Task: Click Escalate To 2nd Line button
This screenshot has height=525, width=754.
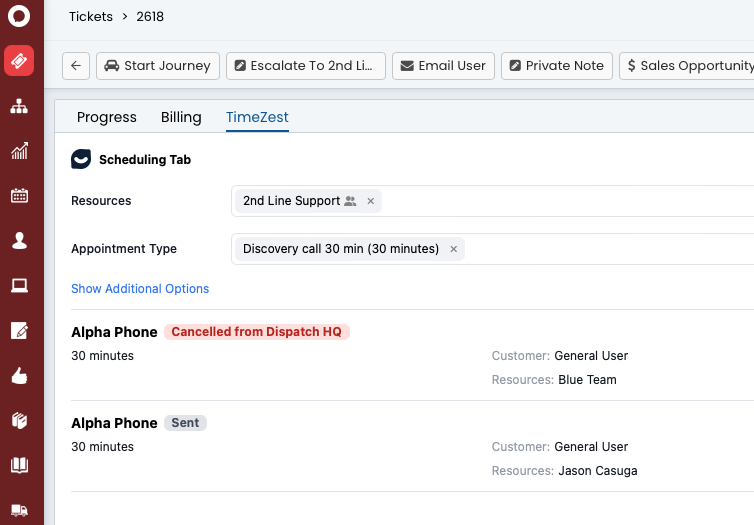Action: (306, 66)
